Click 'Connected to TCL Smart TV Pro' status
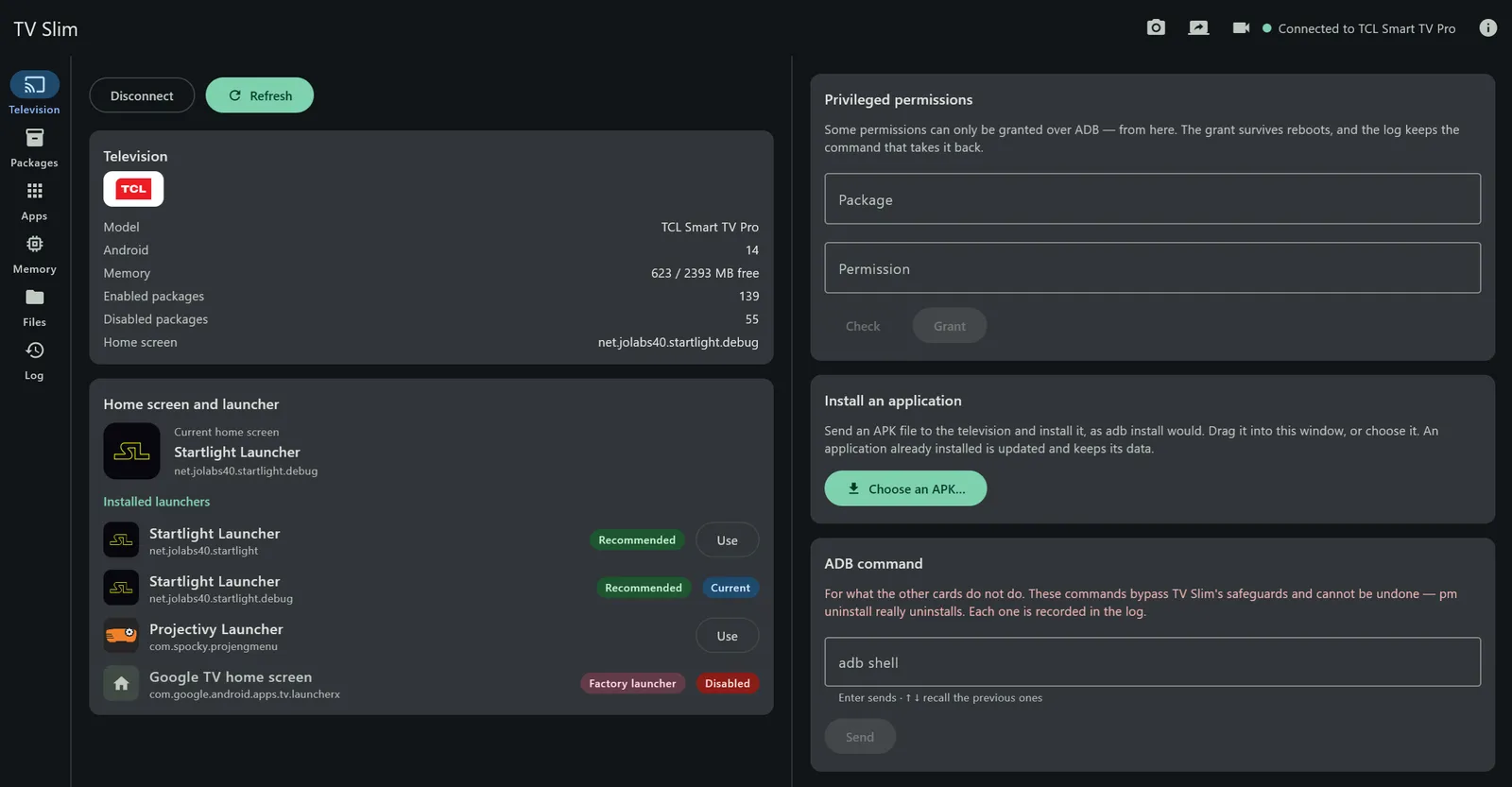Screen dimensions: 1512x787 point(1366,28)
